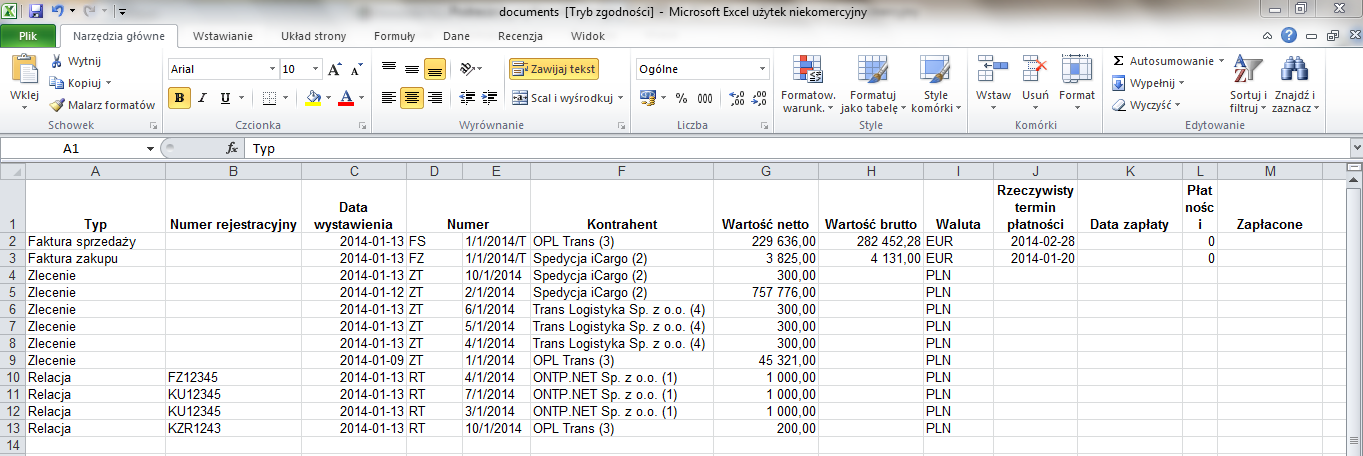Click the Wyczyść eraser icon

1119,105
